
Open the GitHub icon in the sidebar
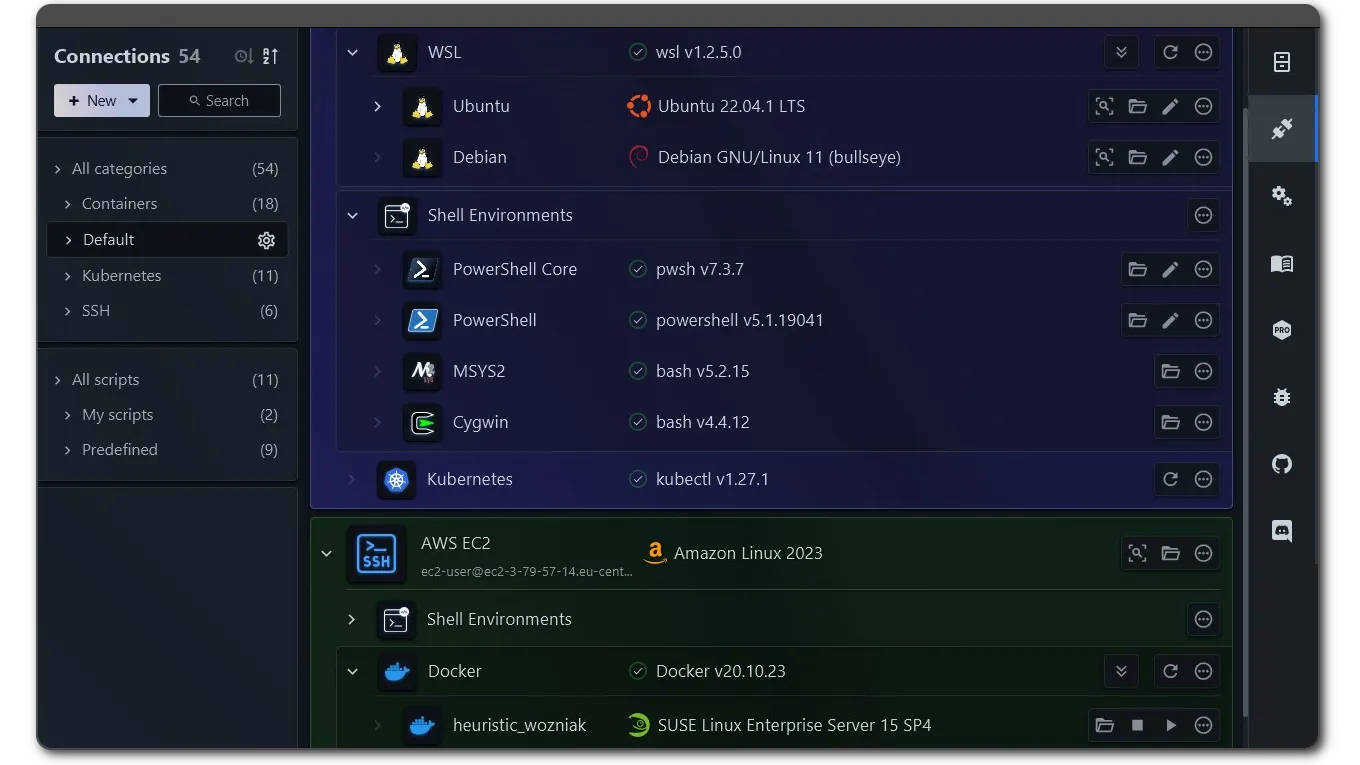[1282, 464]
